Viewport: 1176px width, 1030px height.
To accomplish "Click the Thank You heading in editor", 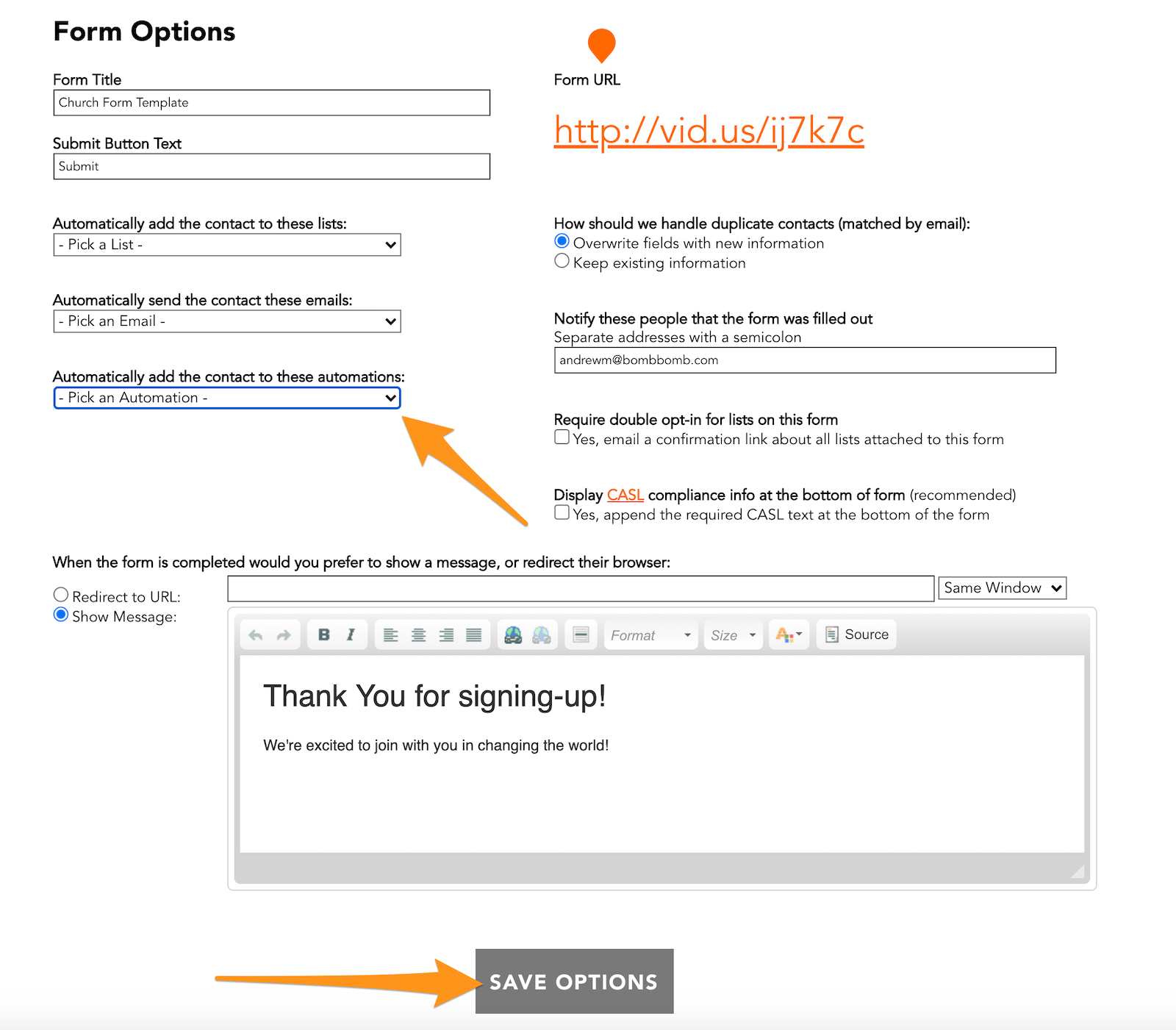I will point(434,696).
